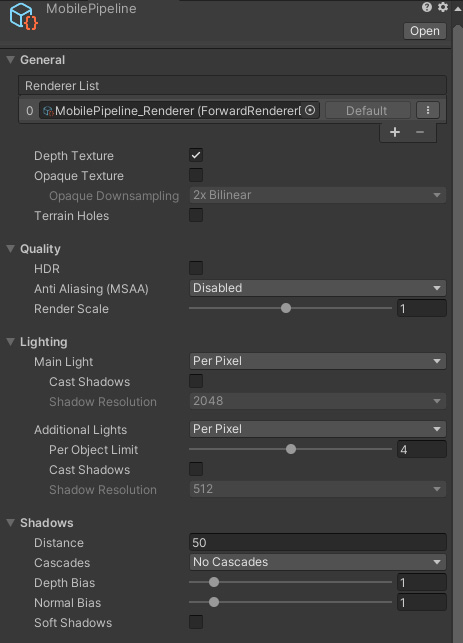Click the Default renderer button
The width and height of the screenshot is (463, 643).
[x=367, y=110]
